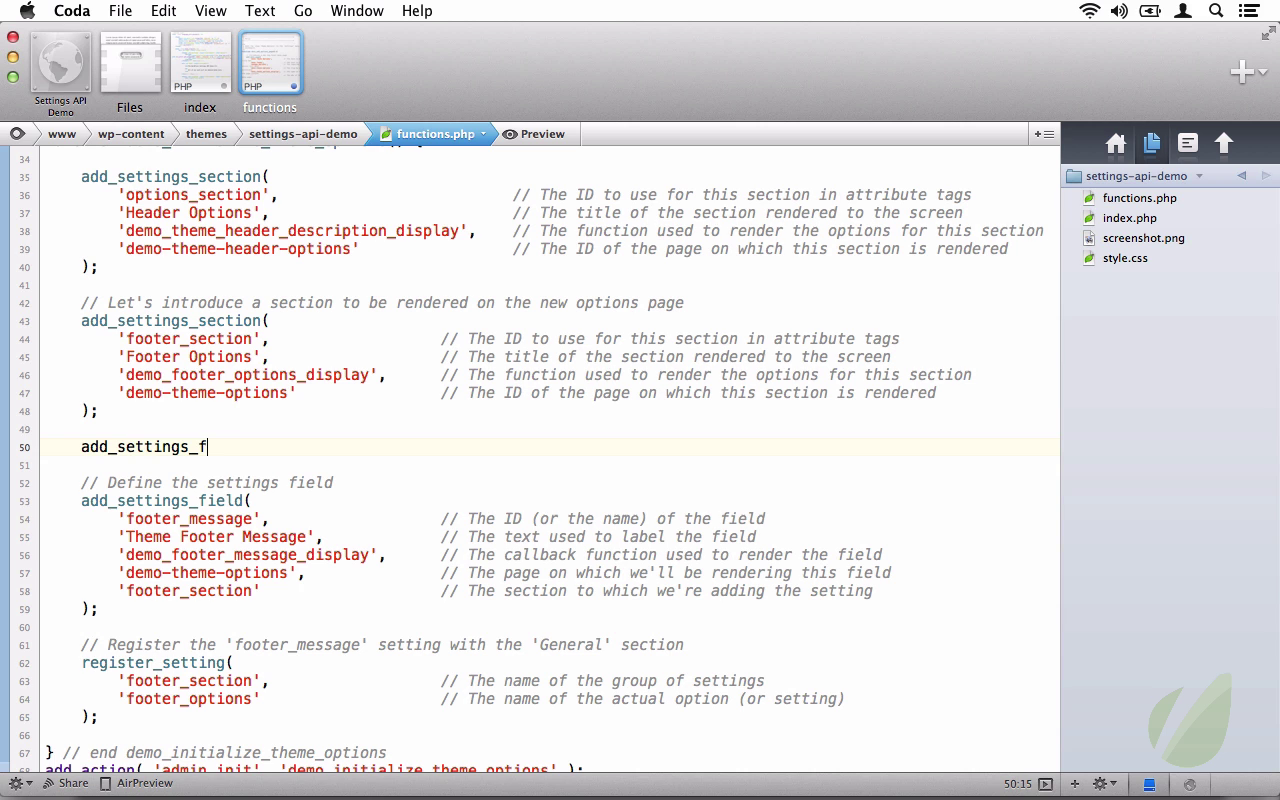Open the Edit menu

pyautogui.click(x=163, y=11)
